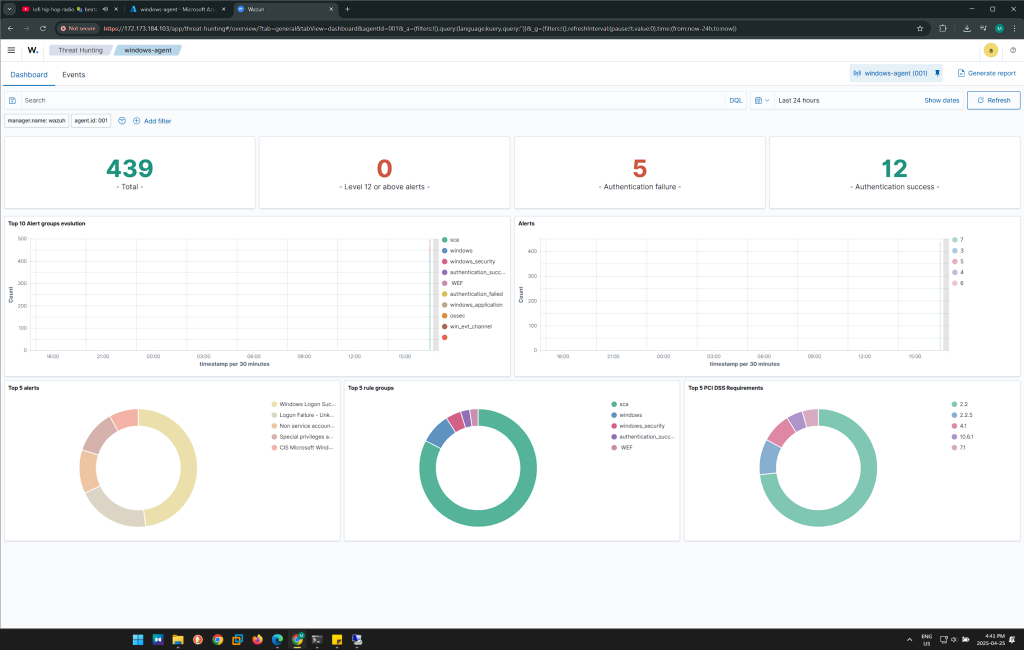
Task: Click the agent.id: 001 filter pill
Action: (91, 121)
